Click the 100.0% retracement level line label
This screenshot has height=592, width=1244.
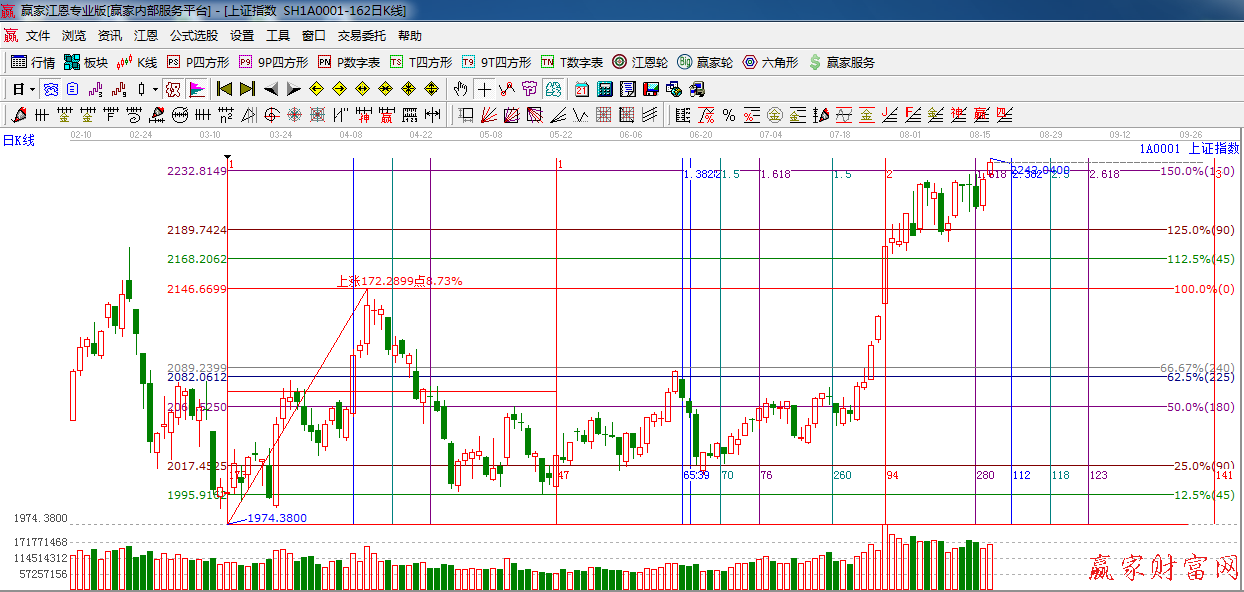coord(1198,289)
